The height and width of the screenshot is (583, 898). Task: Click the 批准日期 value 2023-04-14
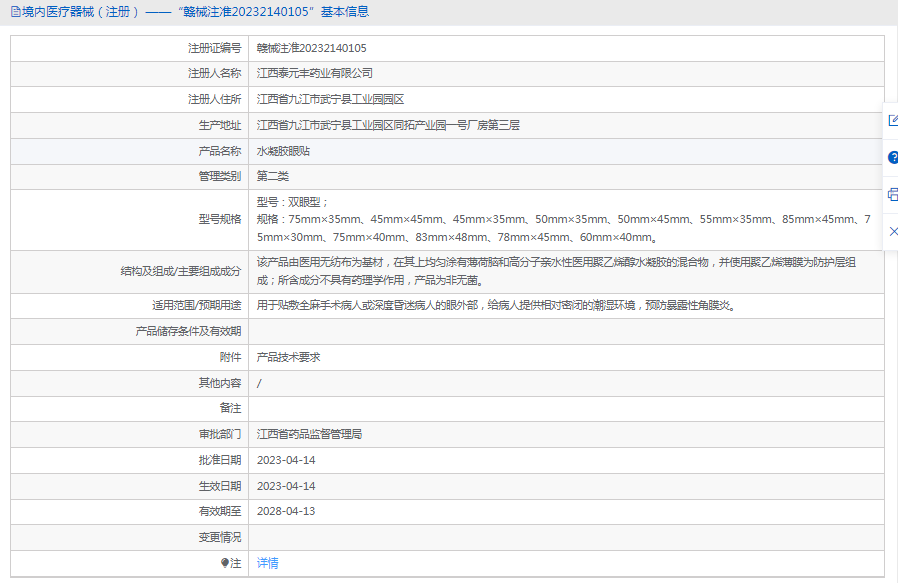286,460
